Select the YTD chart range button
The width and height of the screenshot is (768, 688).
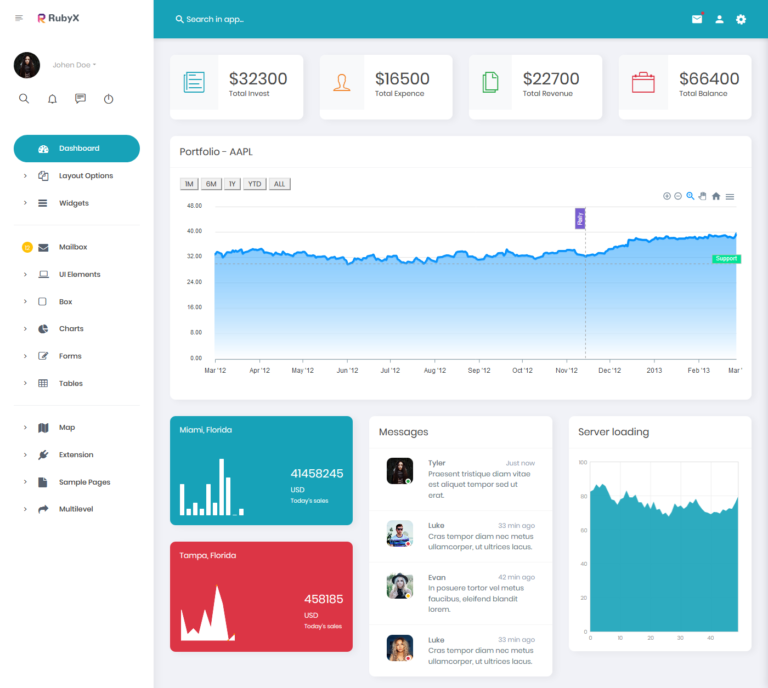255,184
